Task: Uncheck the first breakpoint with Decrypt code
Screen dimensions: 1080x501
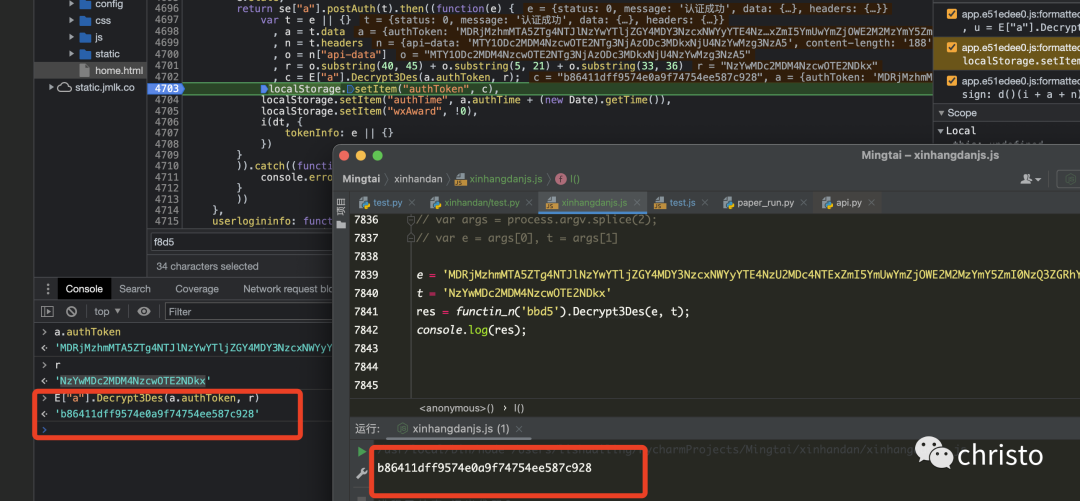Action: click(x=950, y=14)
